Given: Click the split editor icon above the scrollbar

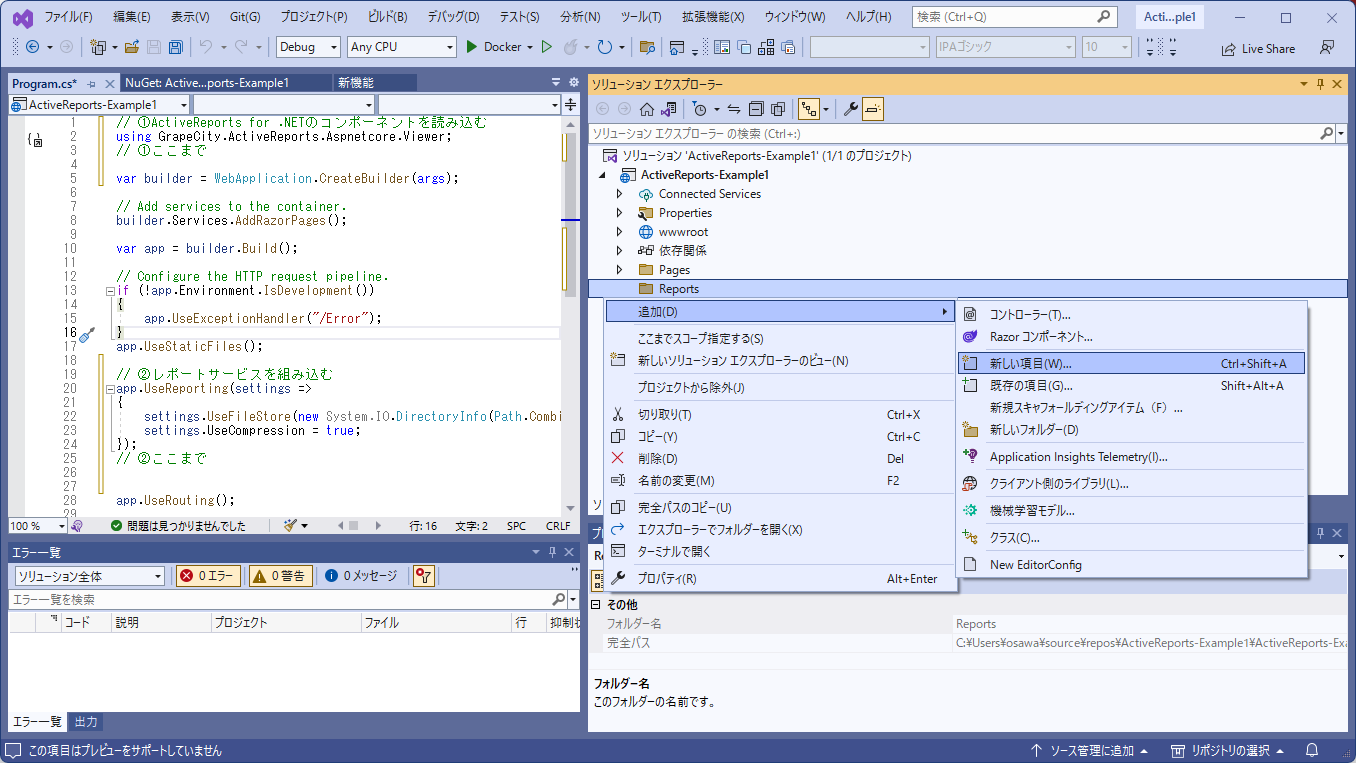Looking at the screenshot, I should click(x=570, y=104).
